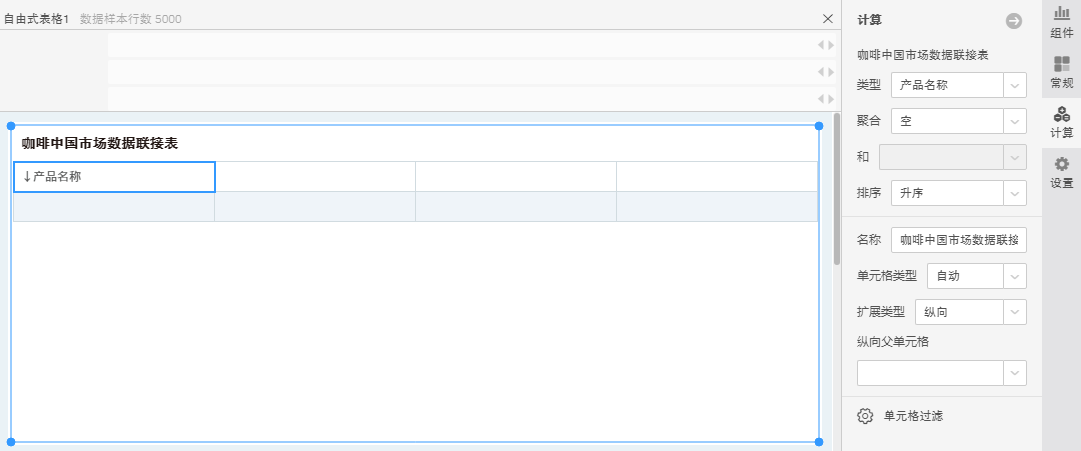Image resolution: width=1081 pixels, height=451 pixels.
Task: Click the top-row left-right arrows icon
Action: [825, 45]
